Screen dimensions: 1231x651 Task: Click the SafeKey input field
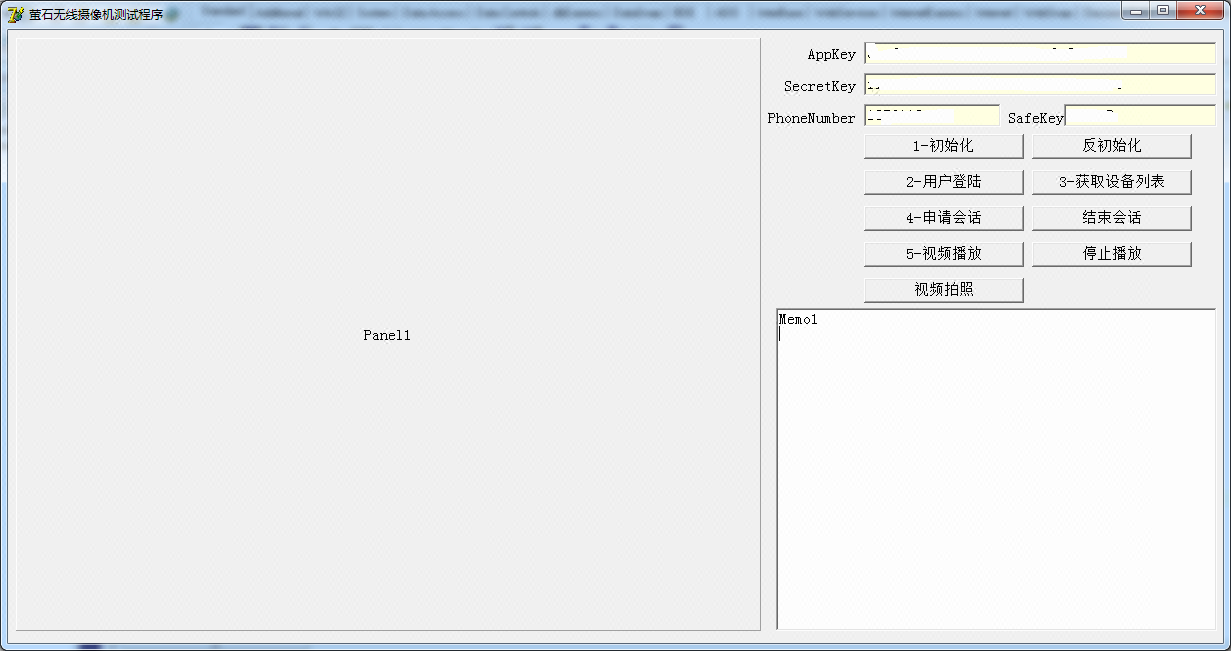[1139, 117]
